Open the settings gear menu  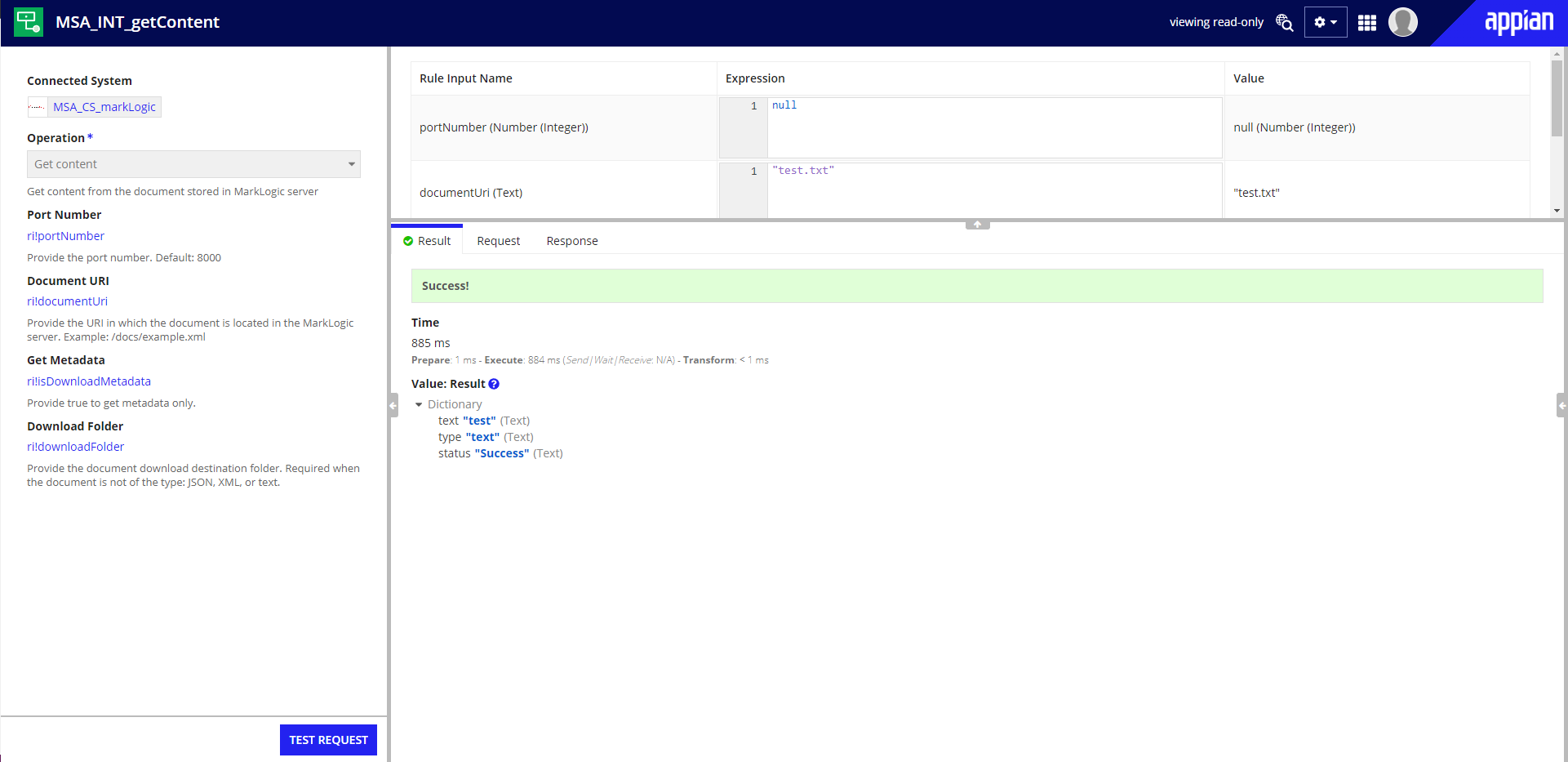(1325, 22)
